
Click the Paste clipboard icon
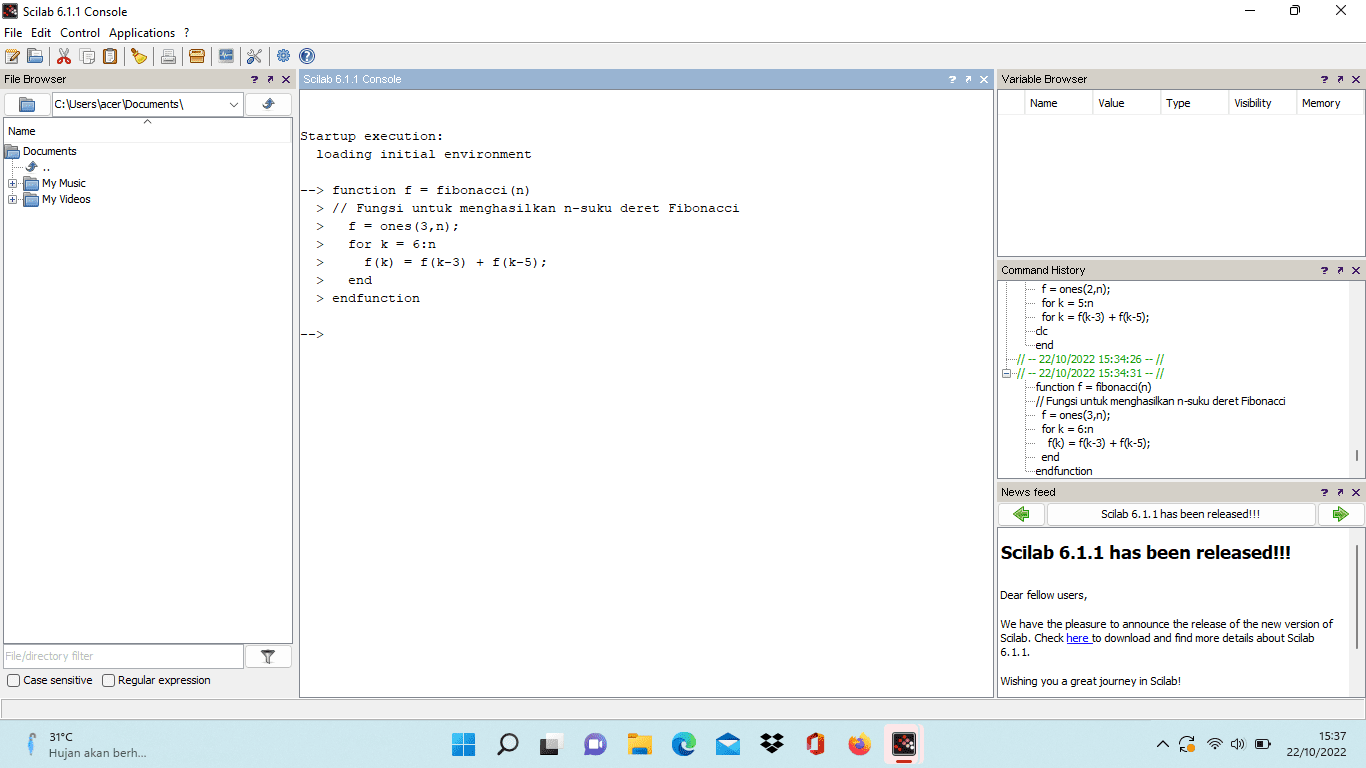pyautogui.click(x=110, y=56)
